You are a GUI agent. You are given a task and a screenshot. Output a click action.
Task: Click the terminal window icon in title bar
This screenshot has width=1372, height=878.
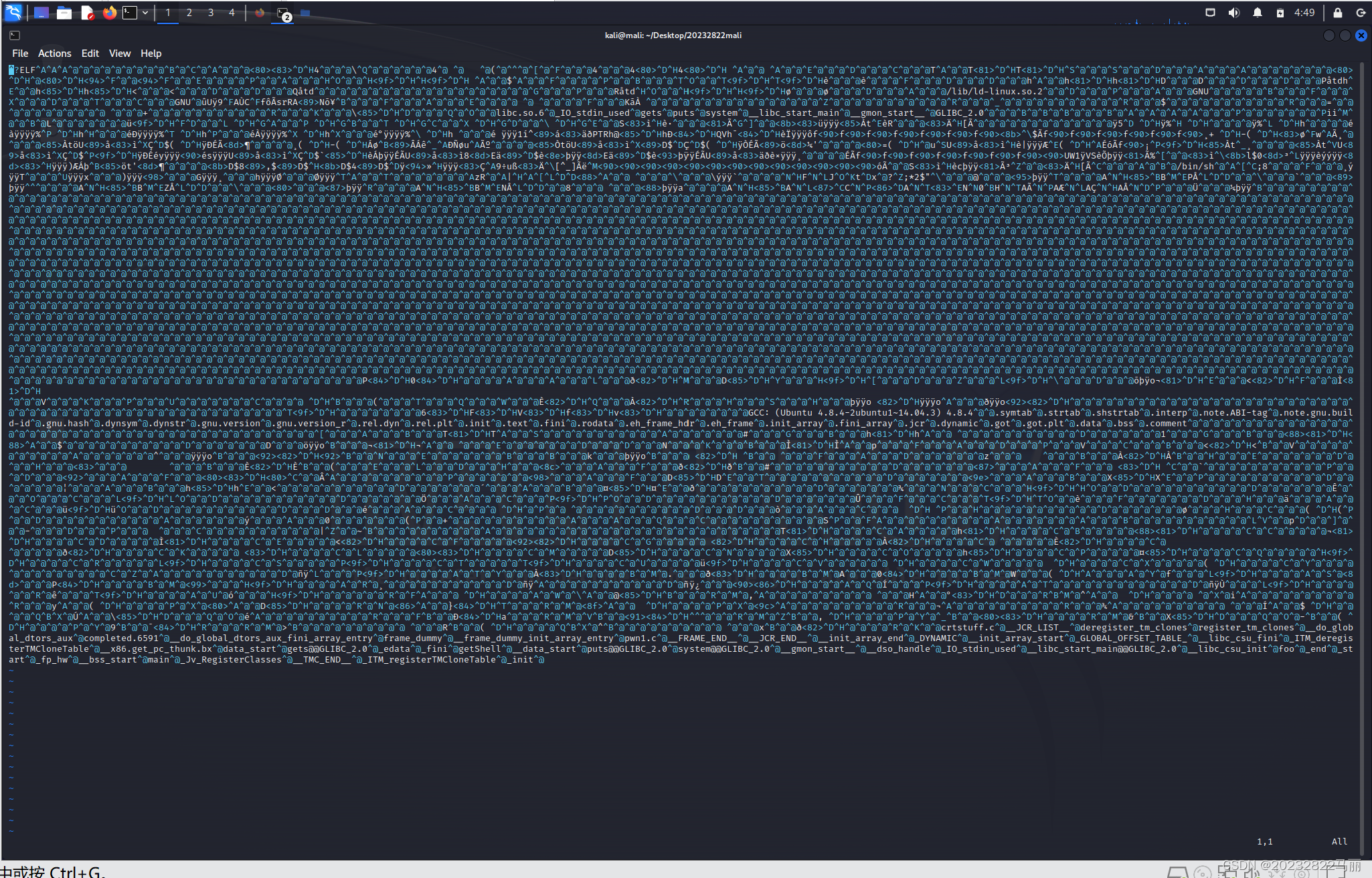pyautogui.click(x=15, y=35)
